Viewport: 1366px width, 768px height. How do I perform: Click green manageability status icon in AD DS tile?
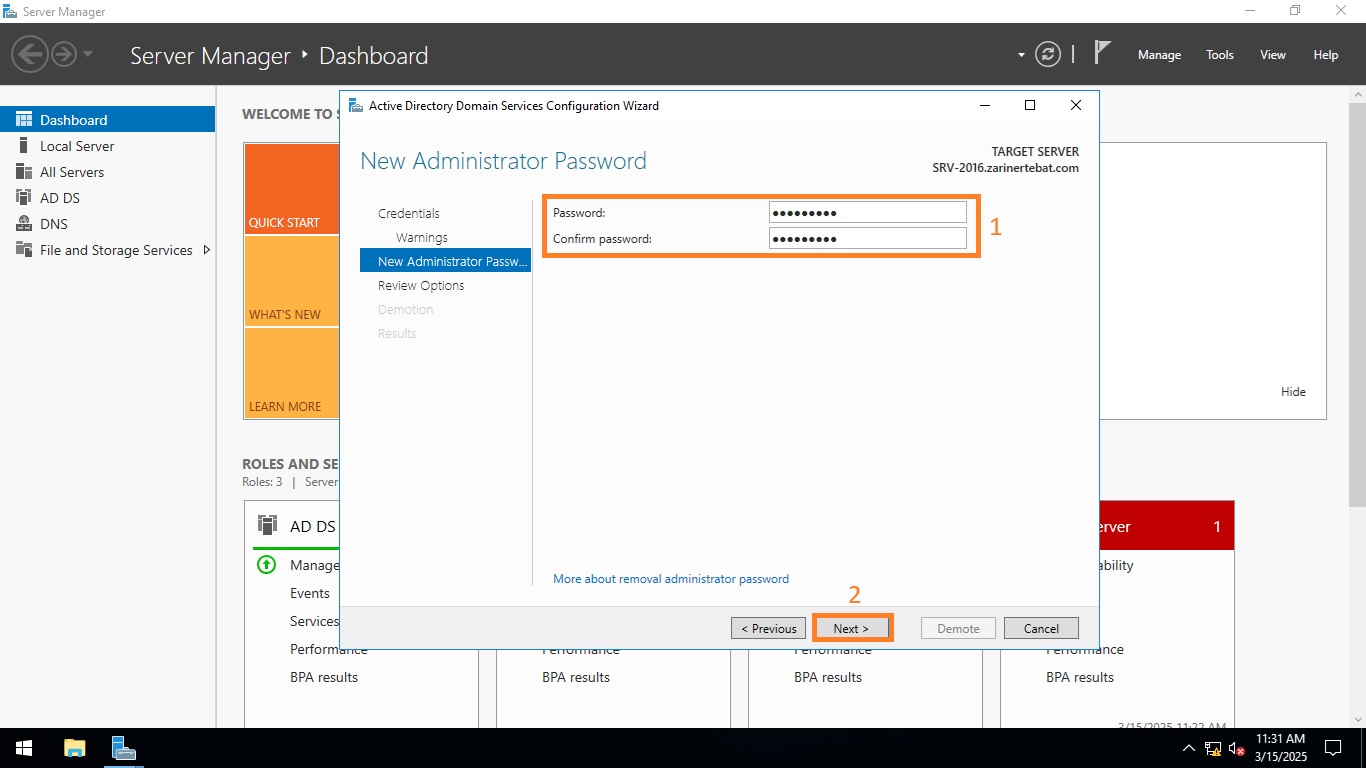pos(266,565)
